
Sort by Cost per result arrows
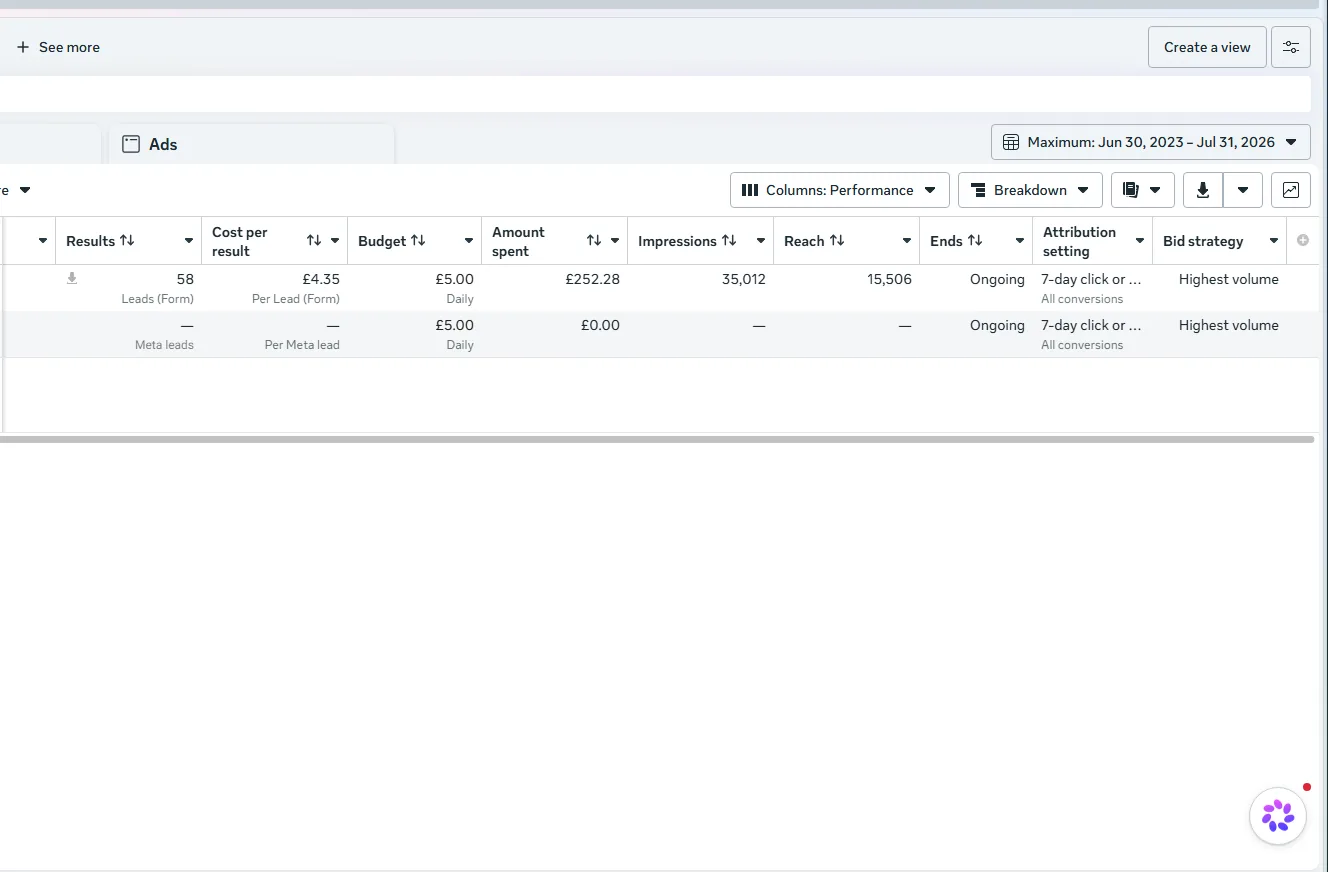[314, 240]
